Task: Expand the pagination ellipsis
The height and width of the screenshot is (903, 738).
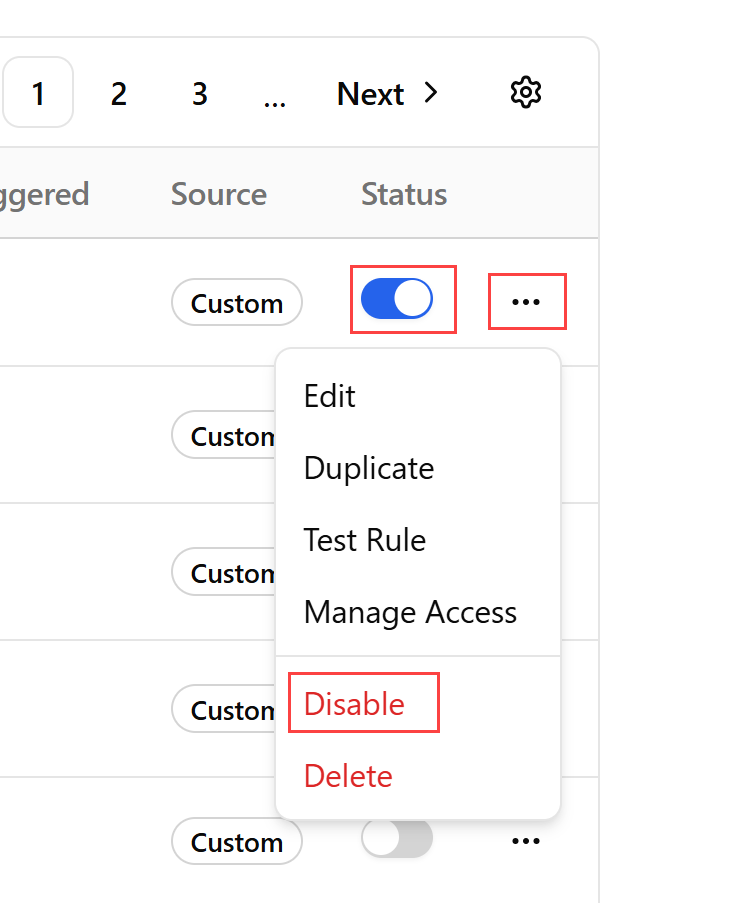Action: 274,99
